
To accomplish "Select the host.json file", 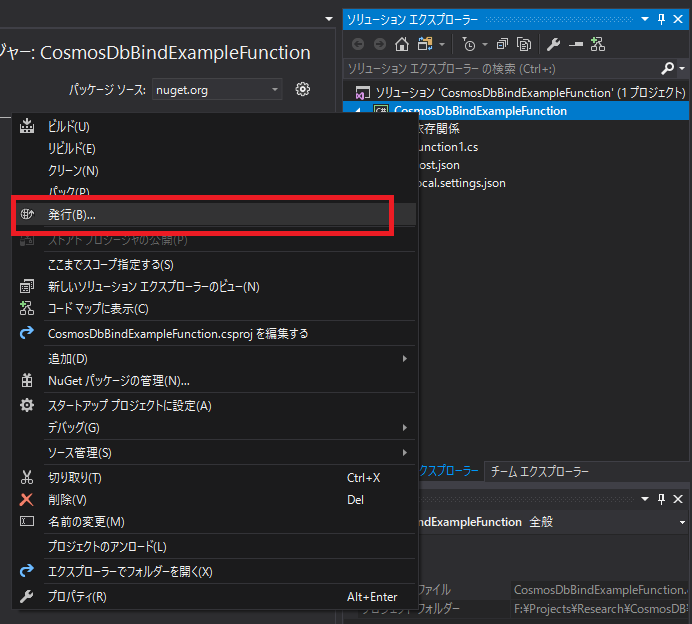I will point(439,165).
